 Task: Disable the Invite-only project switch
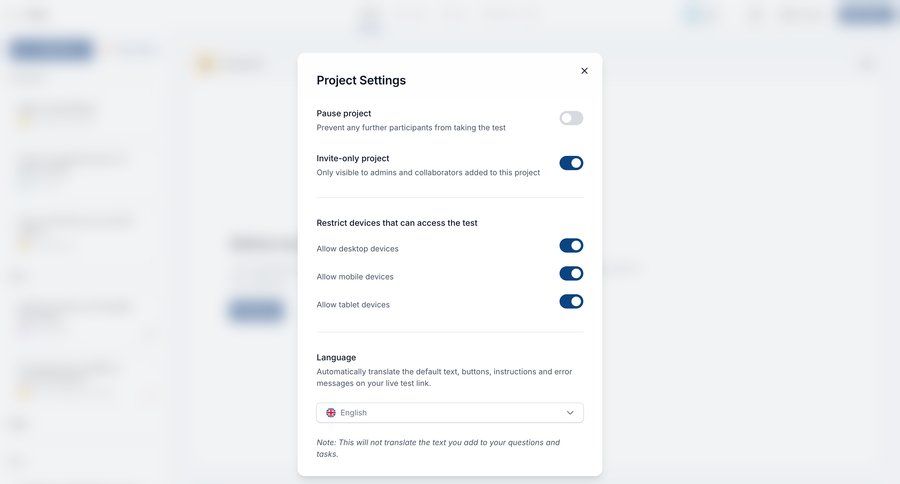[571, 163]
